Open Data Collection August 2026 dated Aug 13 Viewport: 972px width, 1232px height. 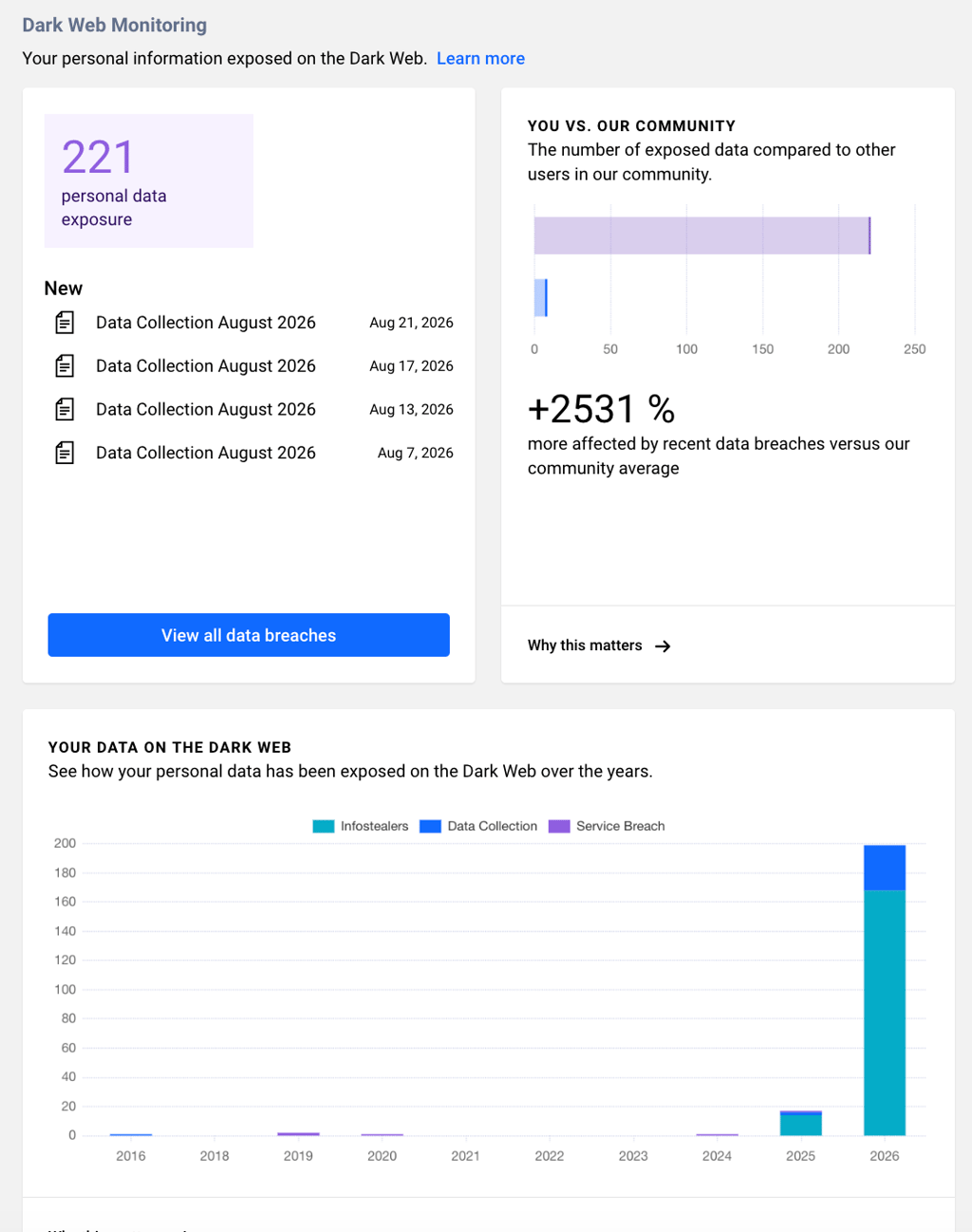pyautogui.click(x=206, y=410)
